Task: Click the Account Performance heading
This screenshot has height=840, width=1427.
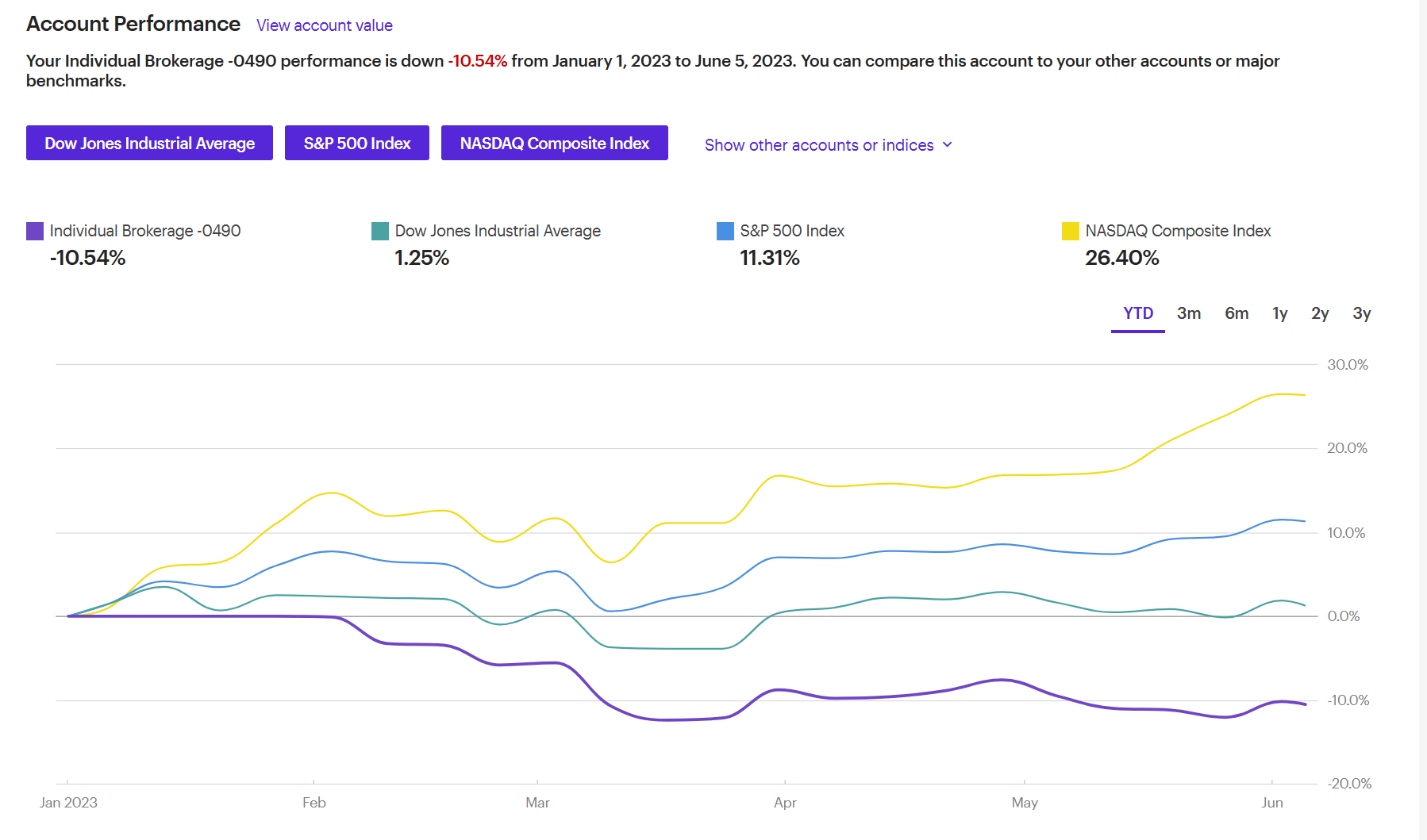Action: click(x=133, y=24)
